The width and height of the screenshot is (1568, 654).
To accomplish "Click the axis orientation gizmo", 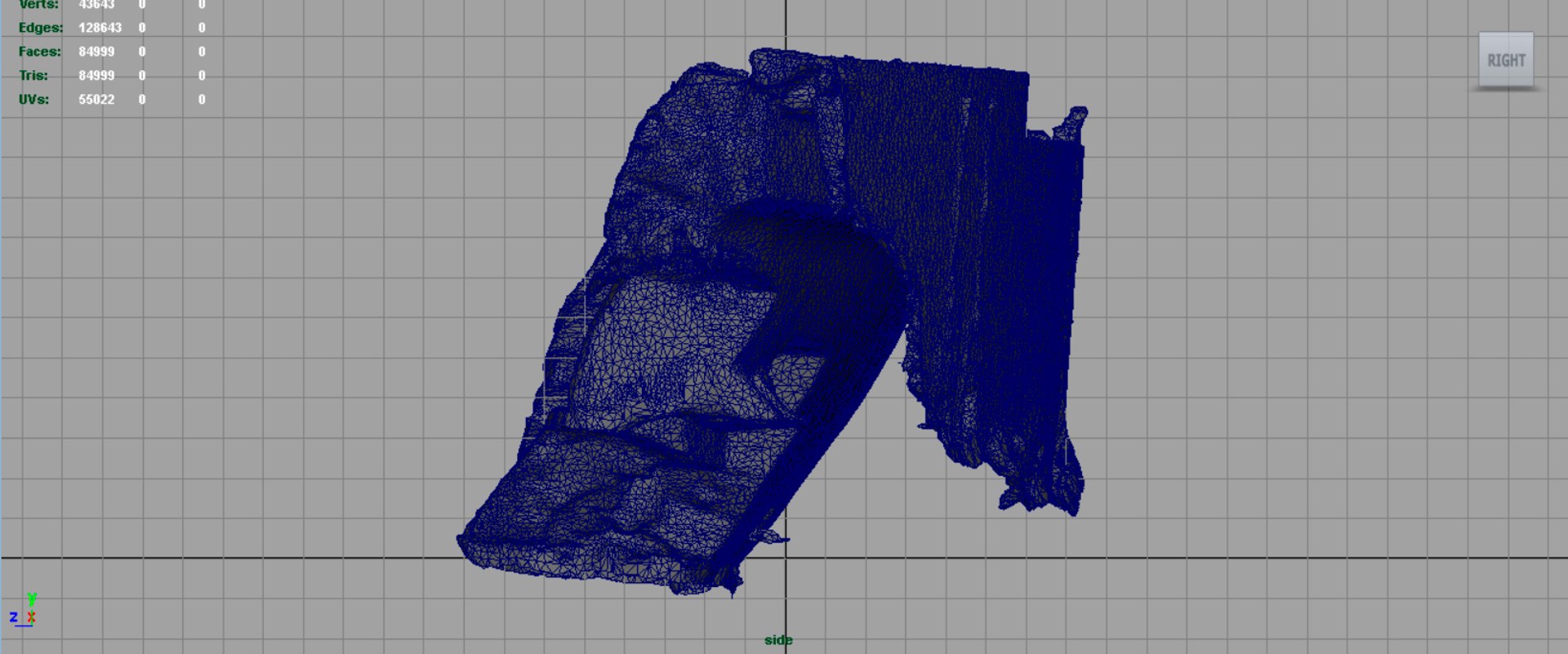I will [x=23, y=611].
